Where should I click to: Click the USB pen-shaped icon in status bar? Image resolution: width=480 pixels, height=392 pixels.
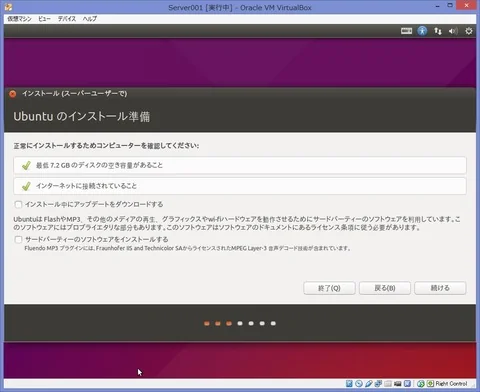pos(369,384)
